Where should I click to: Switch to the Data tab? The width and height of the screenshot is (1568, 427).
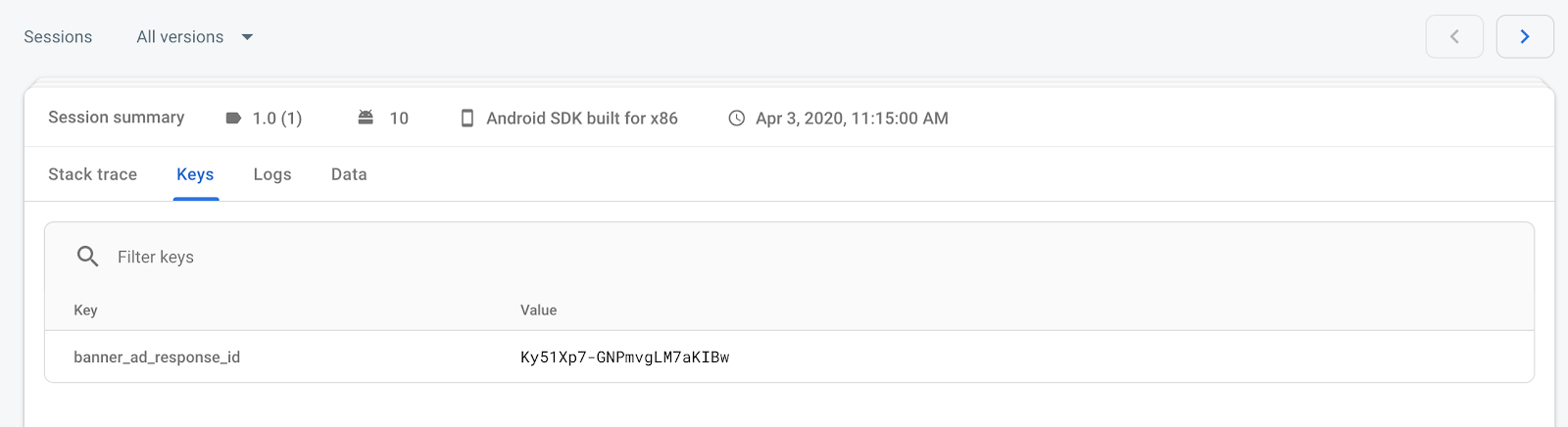349,174
